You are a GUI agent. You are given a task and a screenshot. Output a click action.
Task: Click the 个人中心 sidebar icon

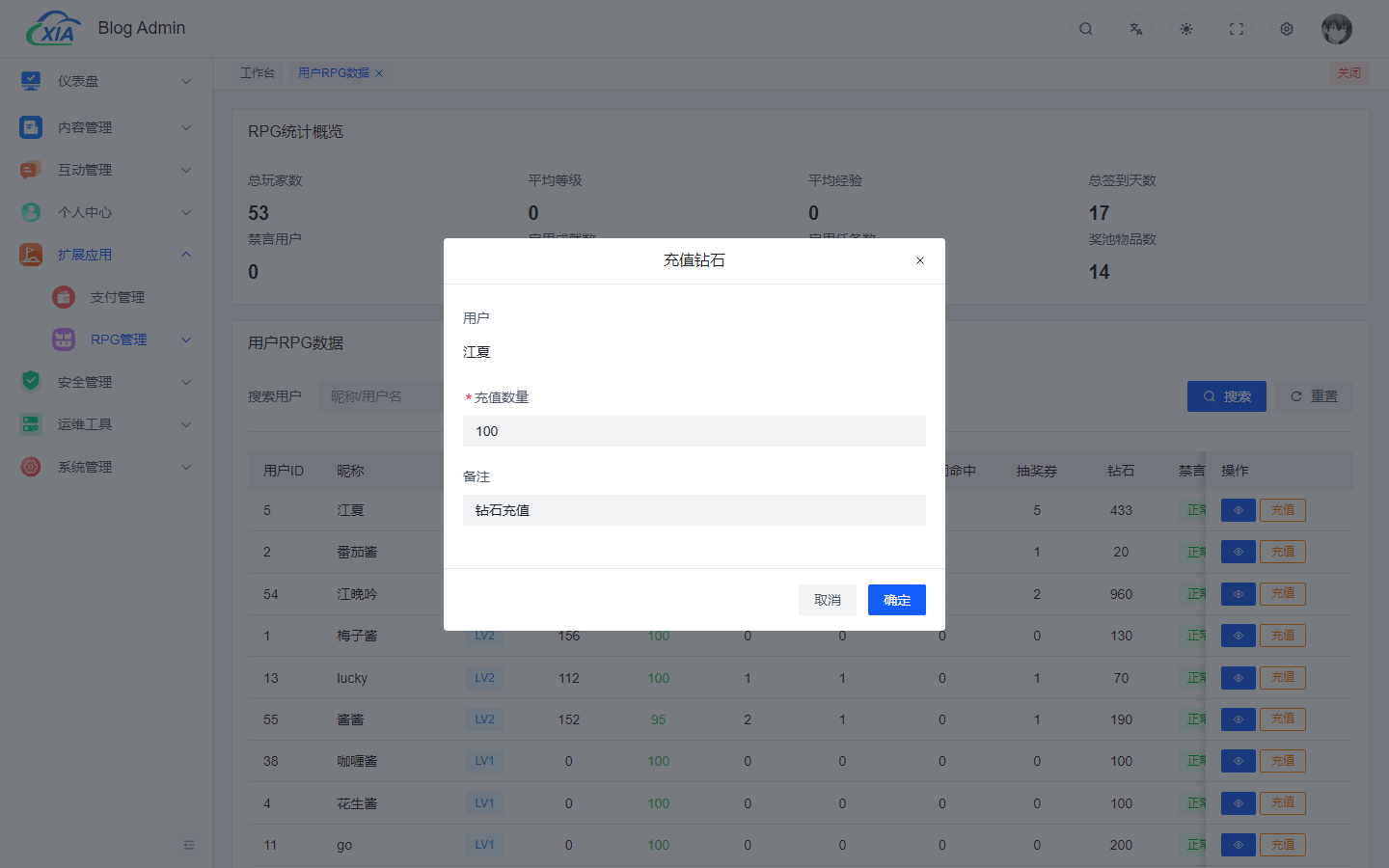(31, 212)
